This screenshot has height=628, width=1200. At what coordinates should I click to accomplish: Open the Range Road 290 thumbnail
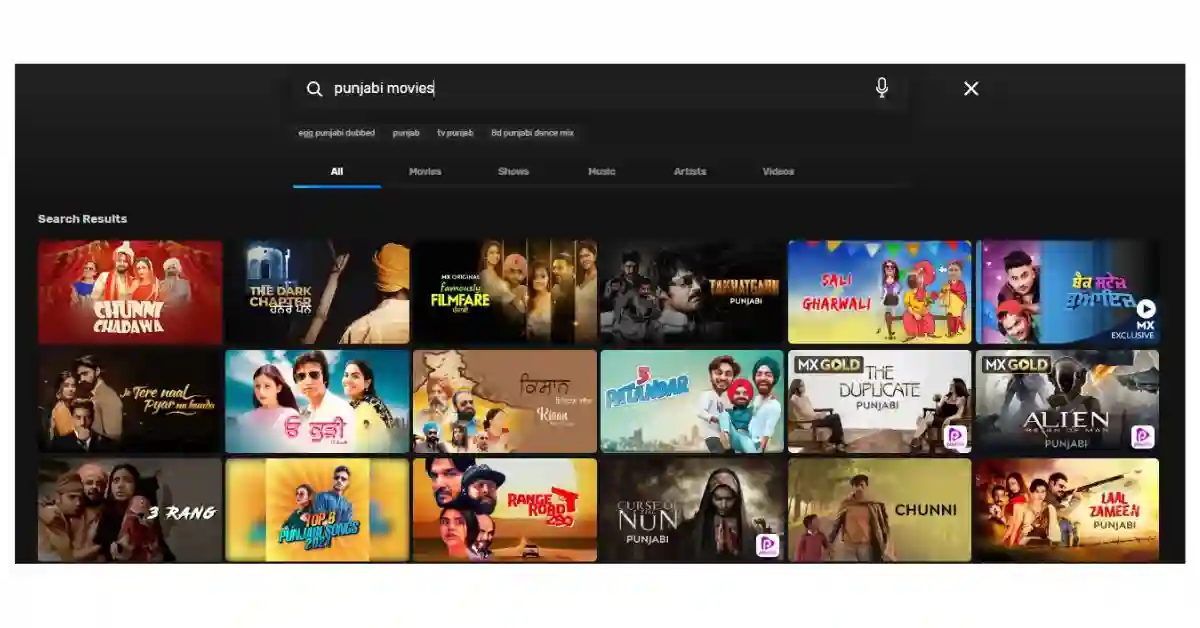tap(505, 510)
